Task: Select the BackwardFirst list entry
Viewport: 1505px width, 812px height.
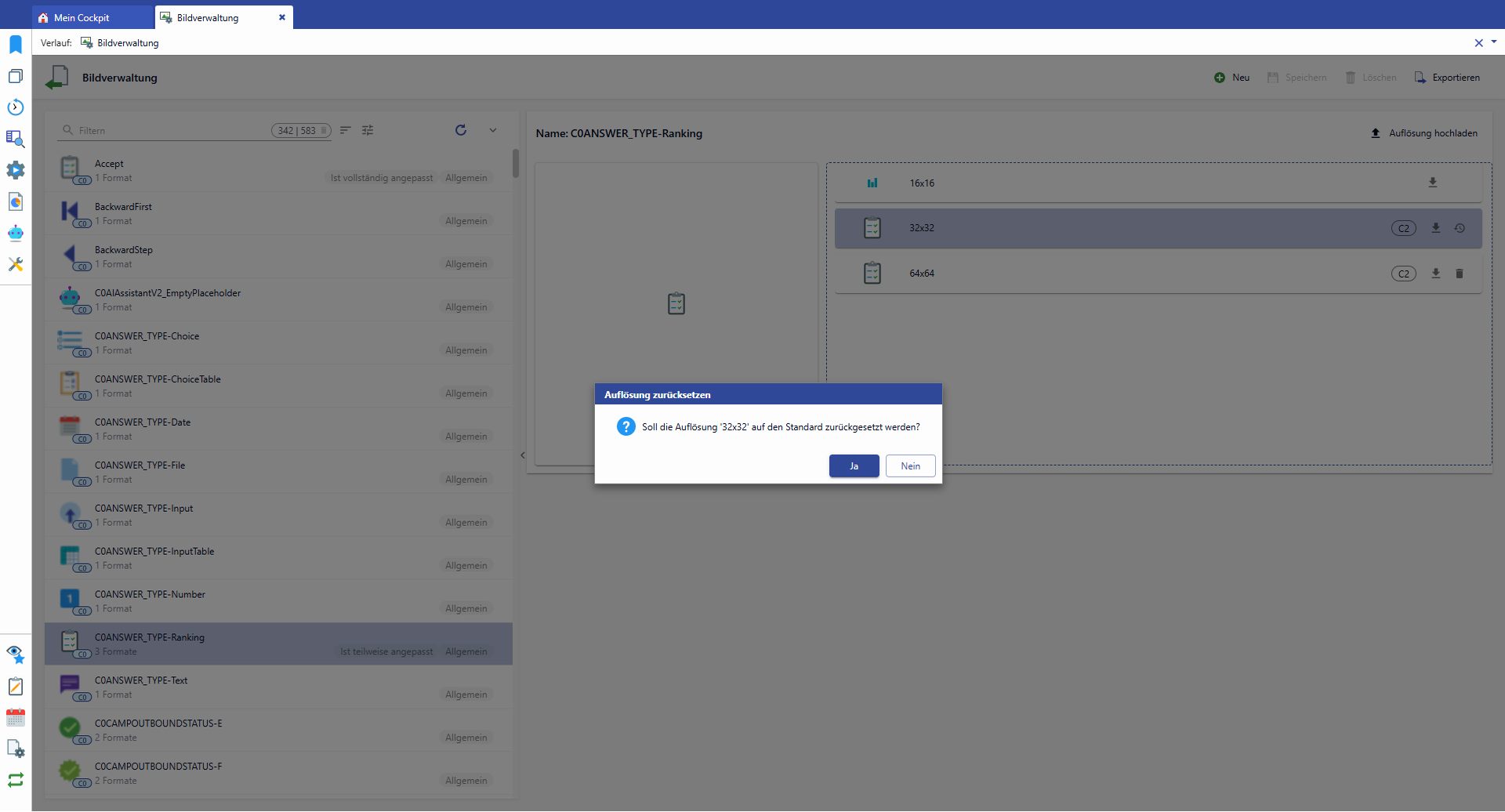Action: coord(278,213)
